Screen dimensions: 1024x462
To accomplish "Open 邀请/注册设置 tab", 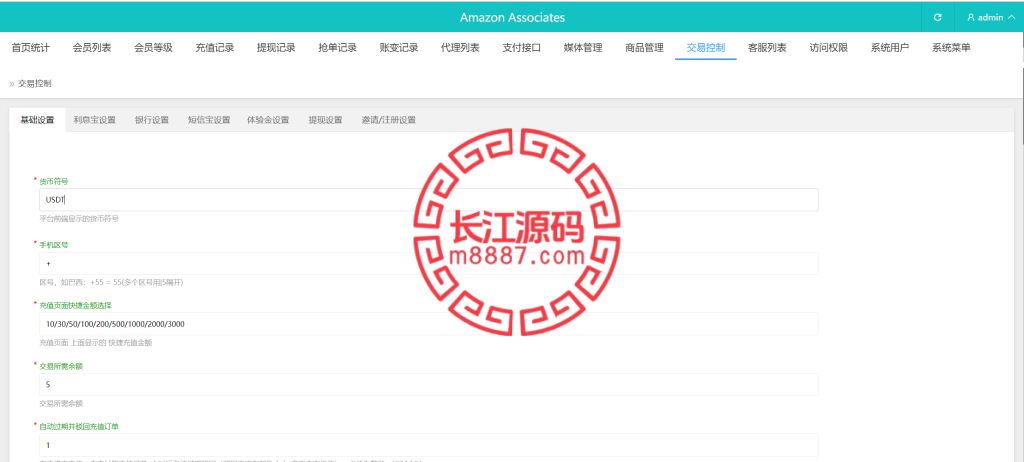I will 389,120.
